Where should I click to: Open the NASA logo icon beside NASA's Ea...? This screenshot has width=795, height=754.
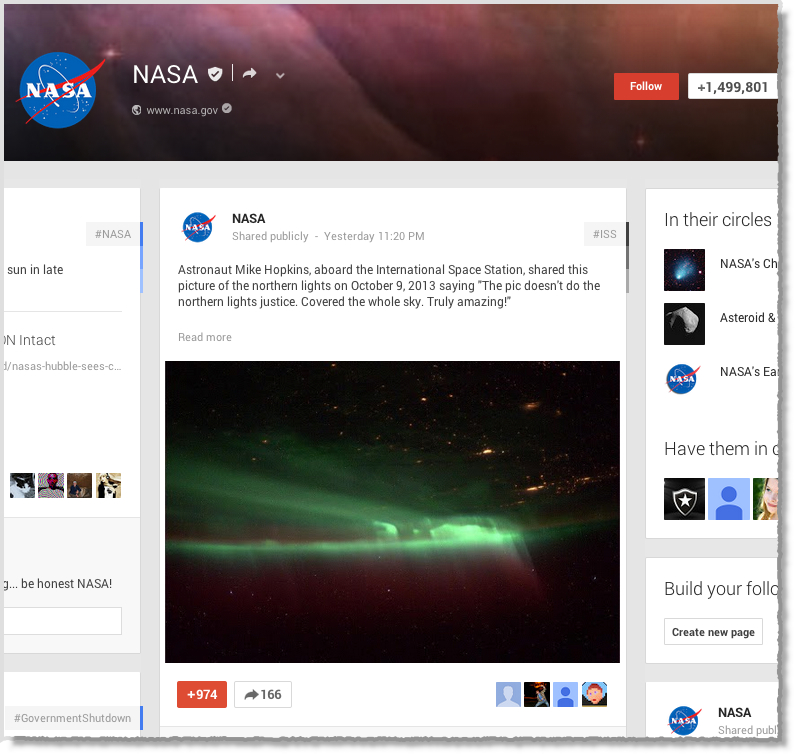[x=682, y=378]
